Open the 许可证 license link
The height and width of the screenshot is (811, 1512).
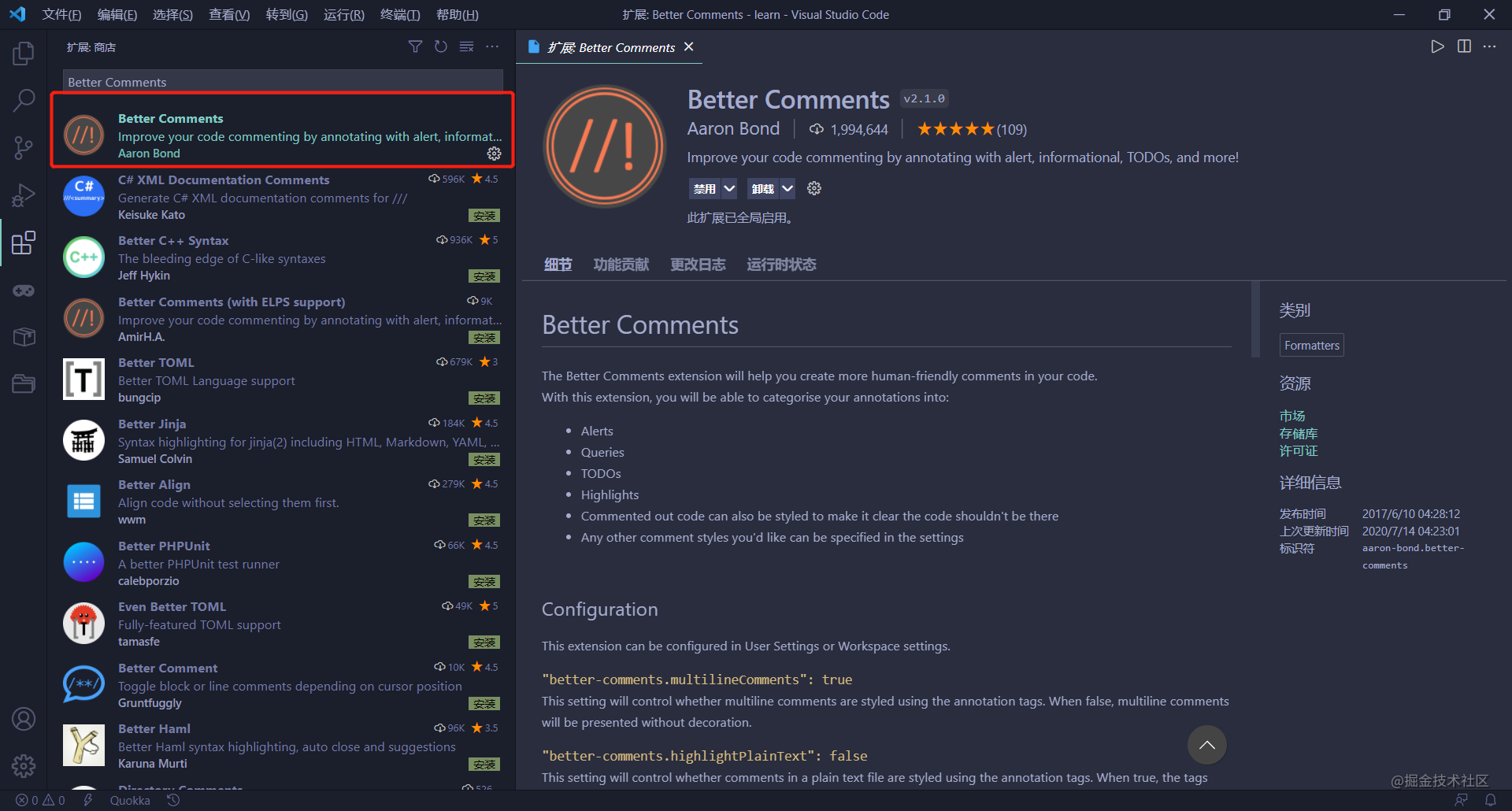click(x=1299, y=451)
